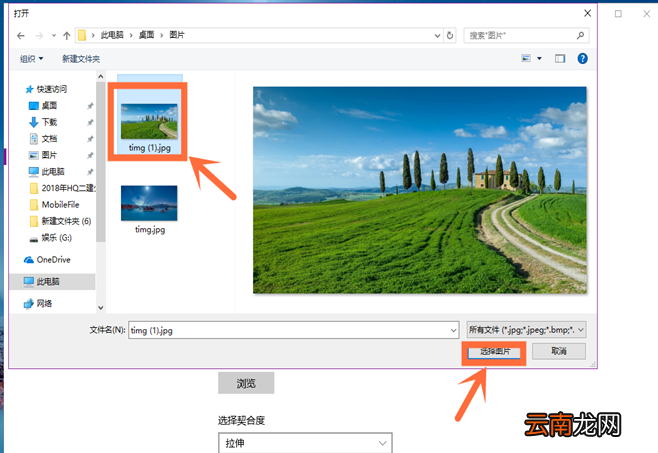
Task: Open help with the question icon
Action: [x=582, y=59]
